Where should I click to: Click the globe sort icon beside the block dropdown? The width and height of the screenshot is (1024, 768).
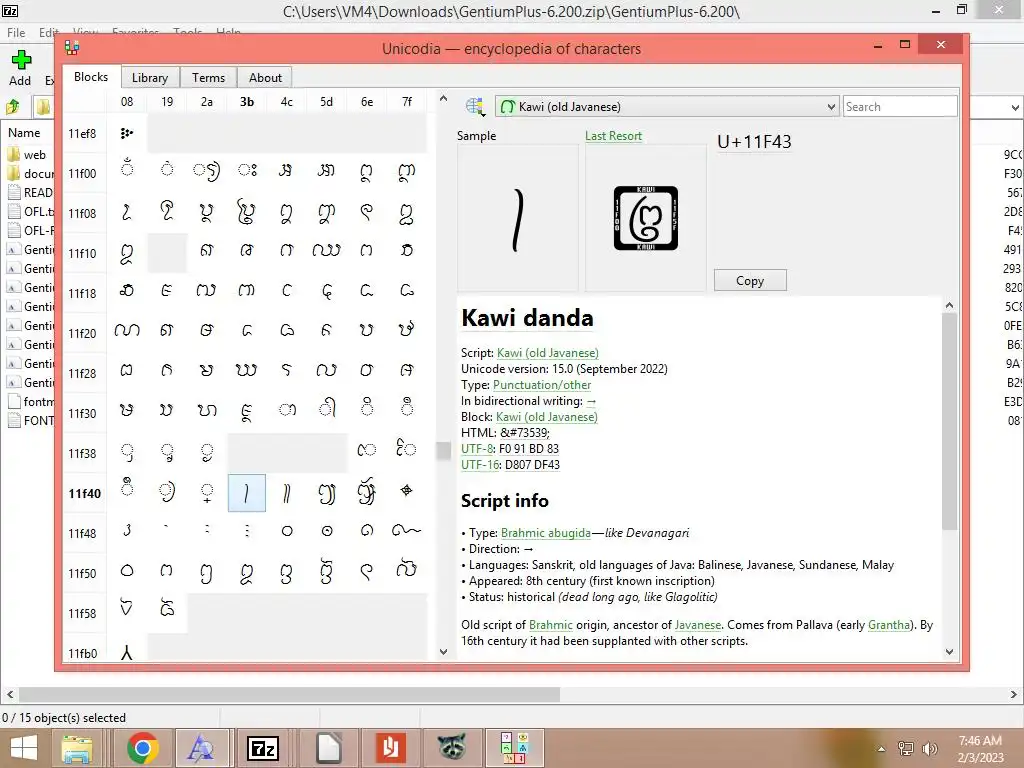coord(475,106)
